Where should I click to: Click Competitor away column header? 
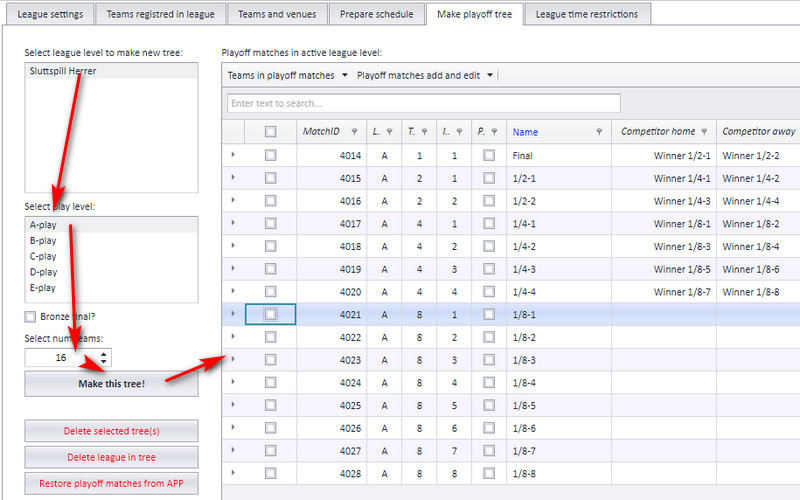pyautogui.click(x=758, y=132)
